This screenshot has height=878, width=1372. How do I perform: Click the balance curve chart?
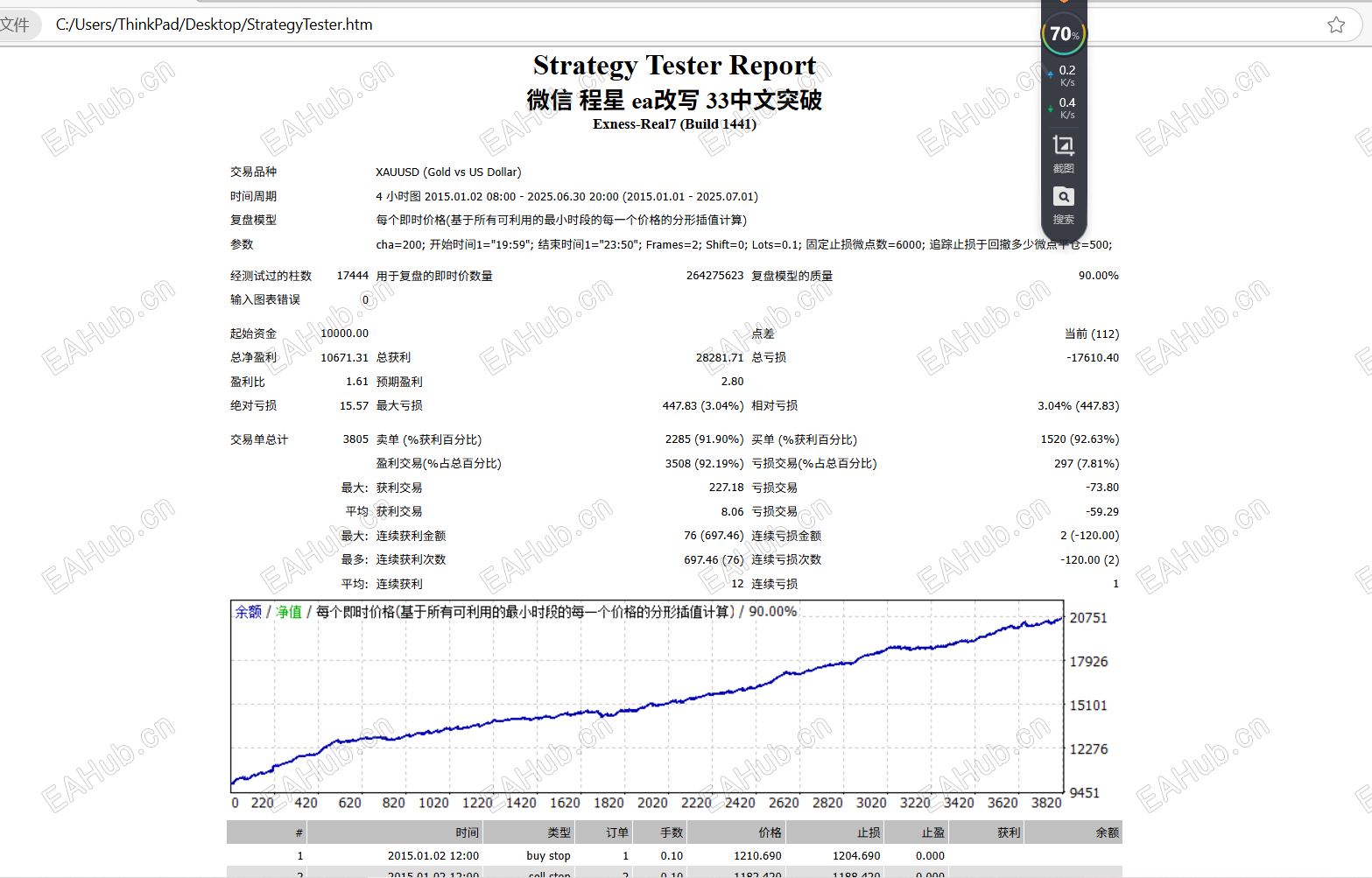click(647, 697)
